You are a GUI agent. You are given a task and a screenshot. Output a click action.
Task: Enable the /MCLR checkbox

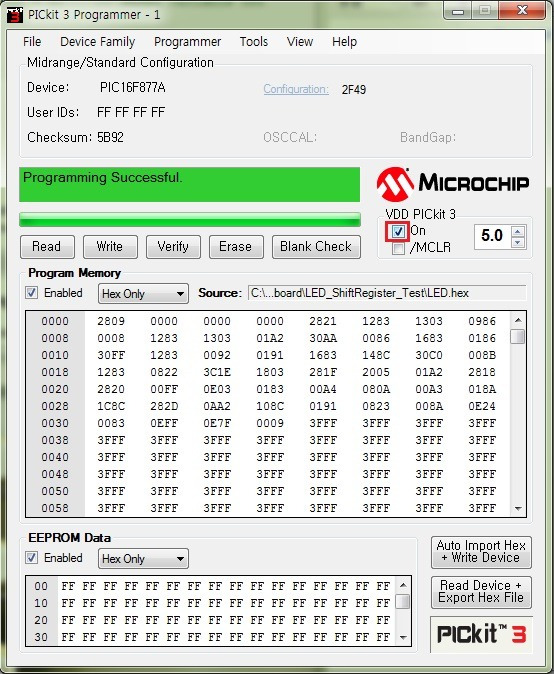tap(398, 248)
